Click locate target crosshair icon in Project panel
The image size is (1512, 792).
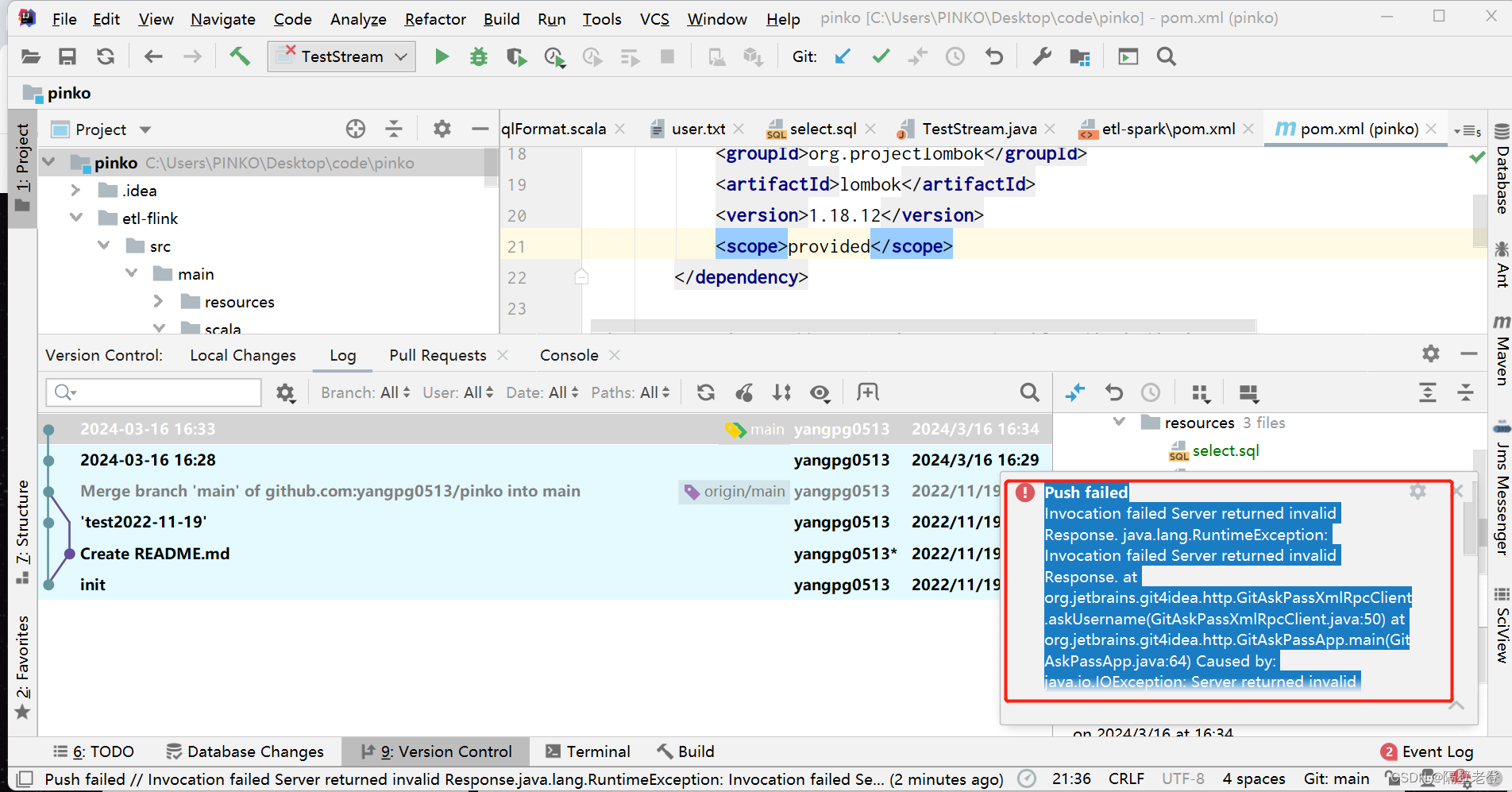pyautogui.click(x=356, y=129)
